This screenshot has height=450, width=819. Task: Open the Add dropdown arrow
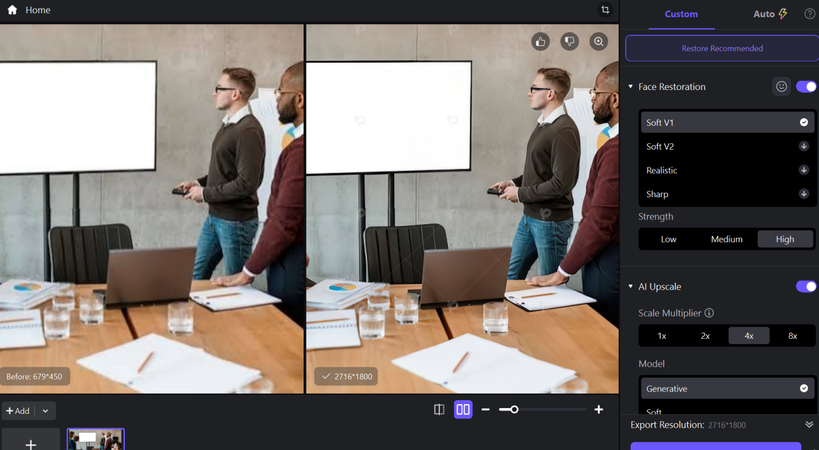pyautogui.click(x=45, y=411)
